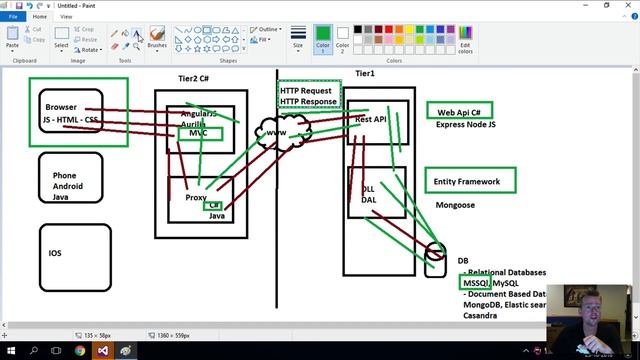Click the Crop button
This screenshot has height=360, width=640.
[x=84, y=29]
